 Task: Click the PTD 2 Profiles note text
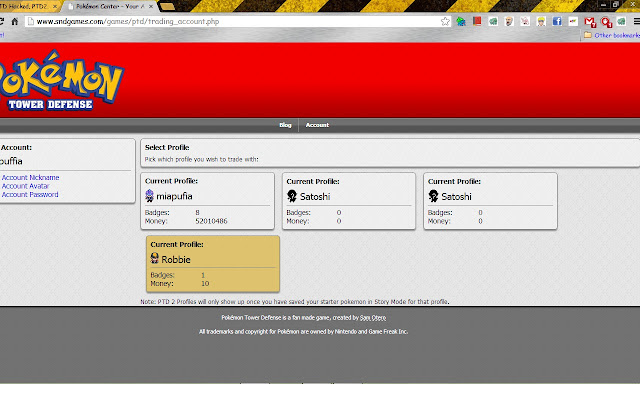[295, 302]
